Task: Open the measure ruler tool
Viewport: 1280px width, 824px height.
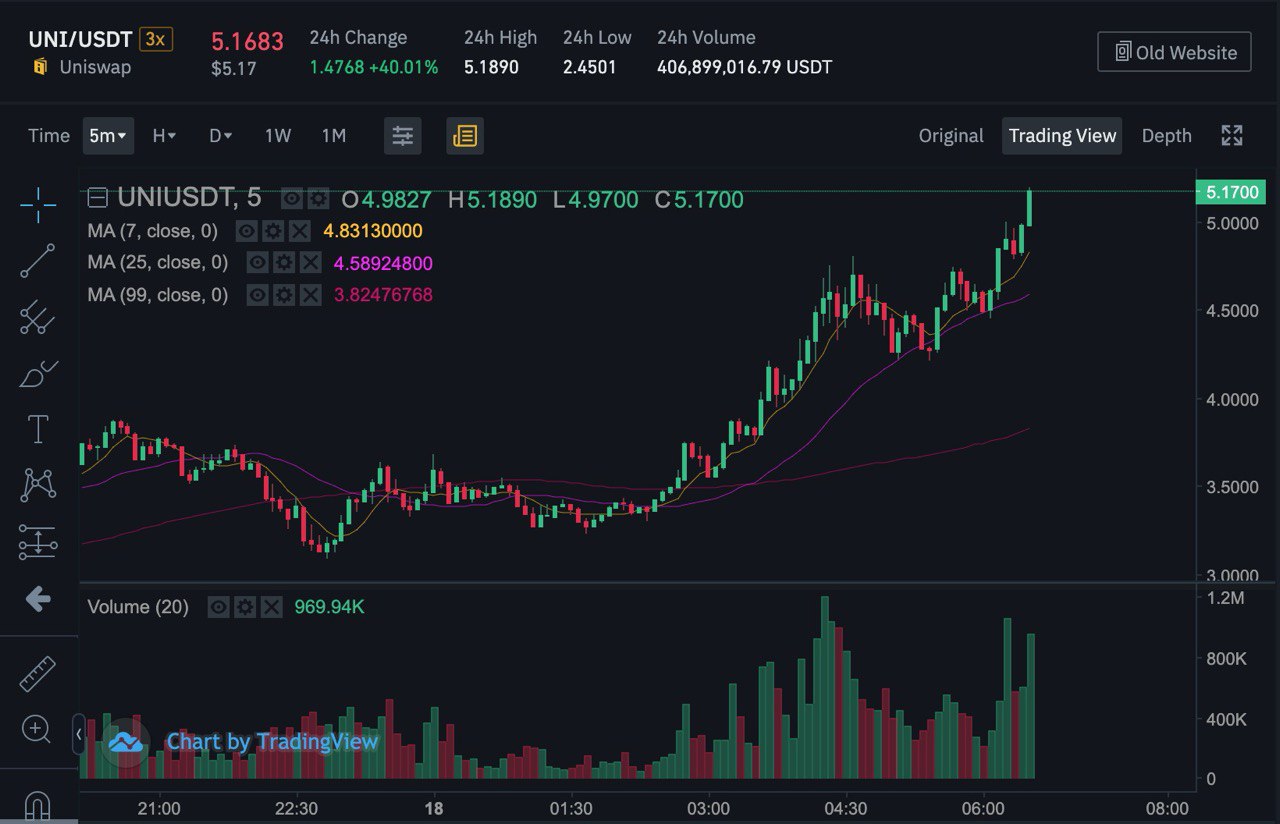Action: click(x=38, y=674)
